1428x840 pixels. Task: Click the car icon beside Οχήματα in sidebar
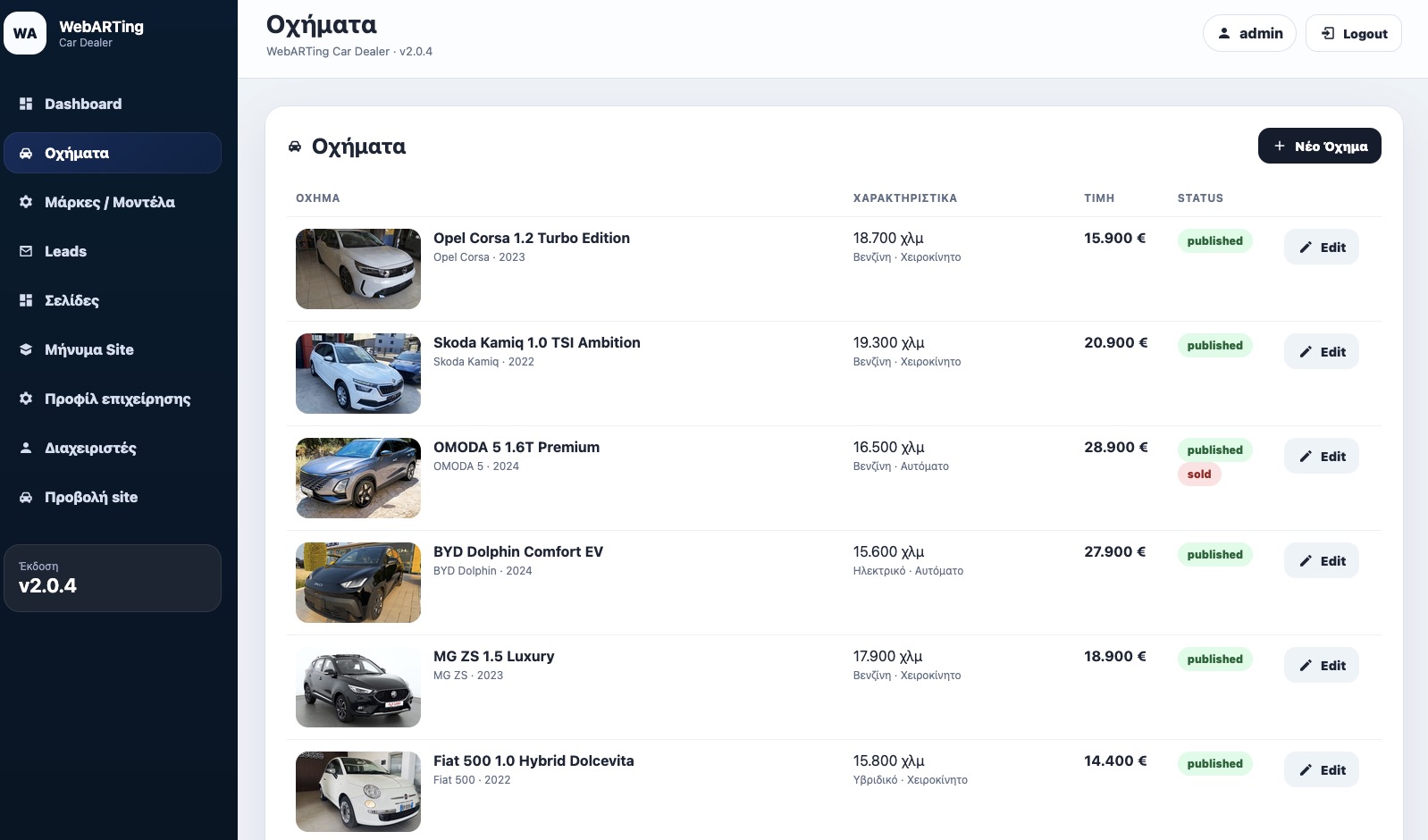[x=26, y=153]
